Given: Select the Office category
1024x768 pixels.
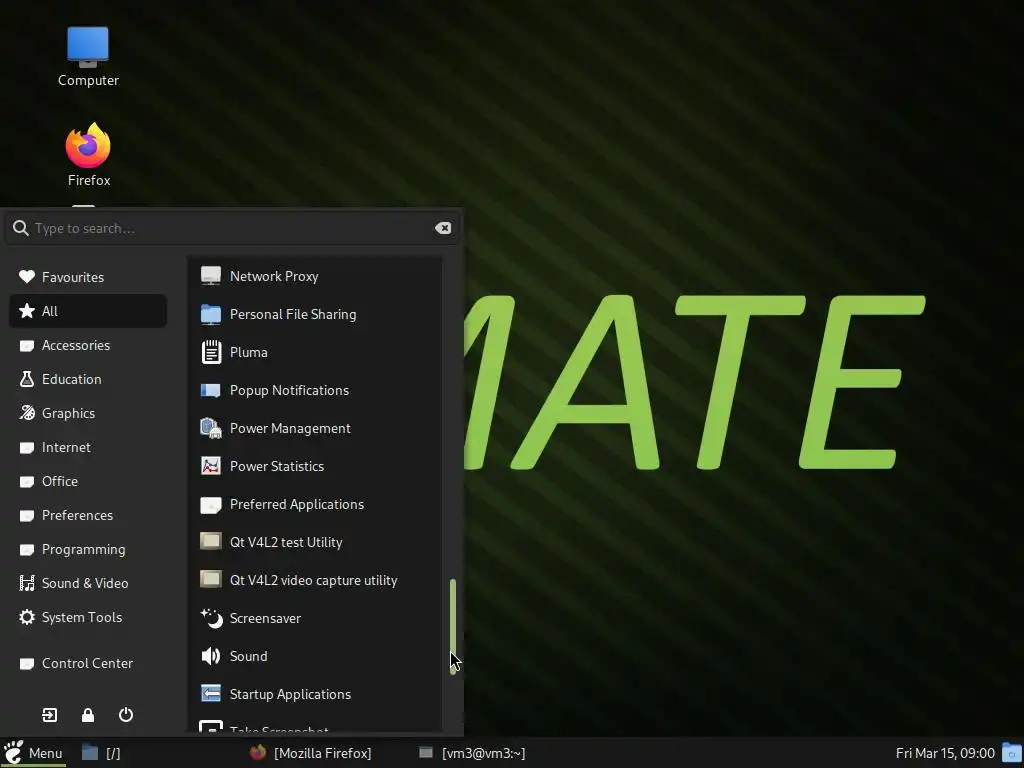Looking at the screenshot, I should point(88,481).
